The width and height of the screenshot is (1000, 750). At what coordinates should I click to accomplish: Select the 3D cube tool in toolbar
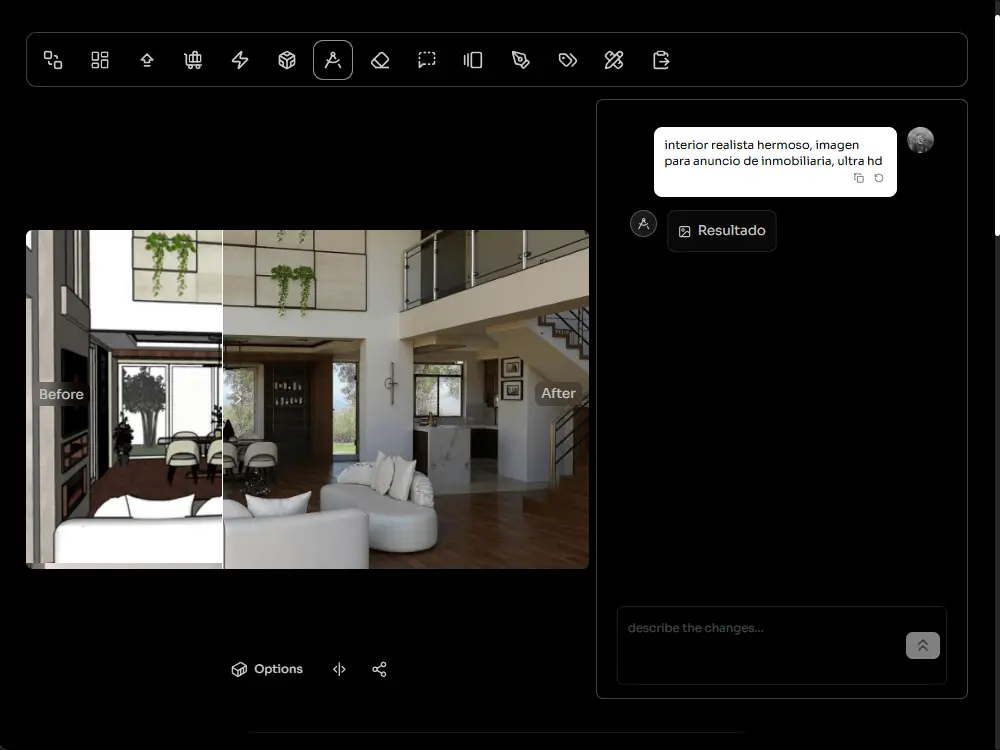click(x=287, y=60)
